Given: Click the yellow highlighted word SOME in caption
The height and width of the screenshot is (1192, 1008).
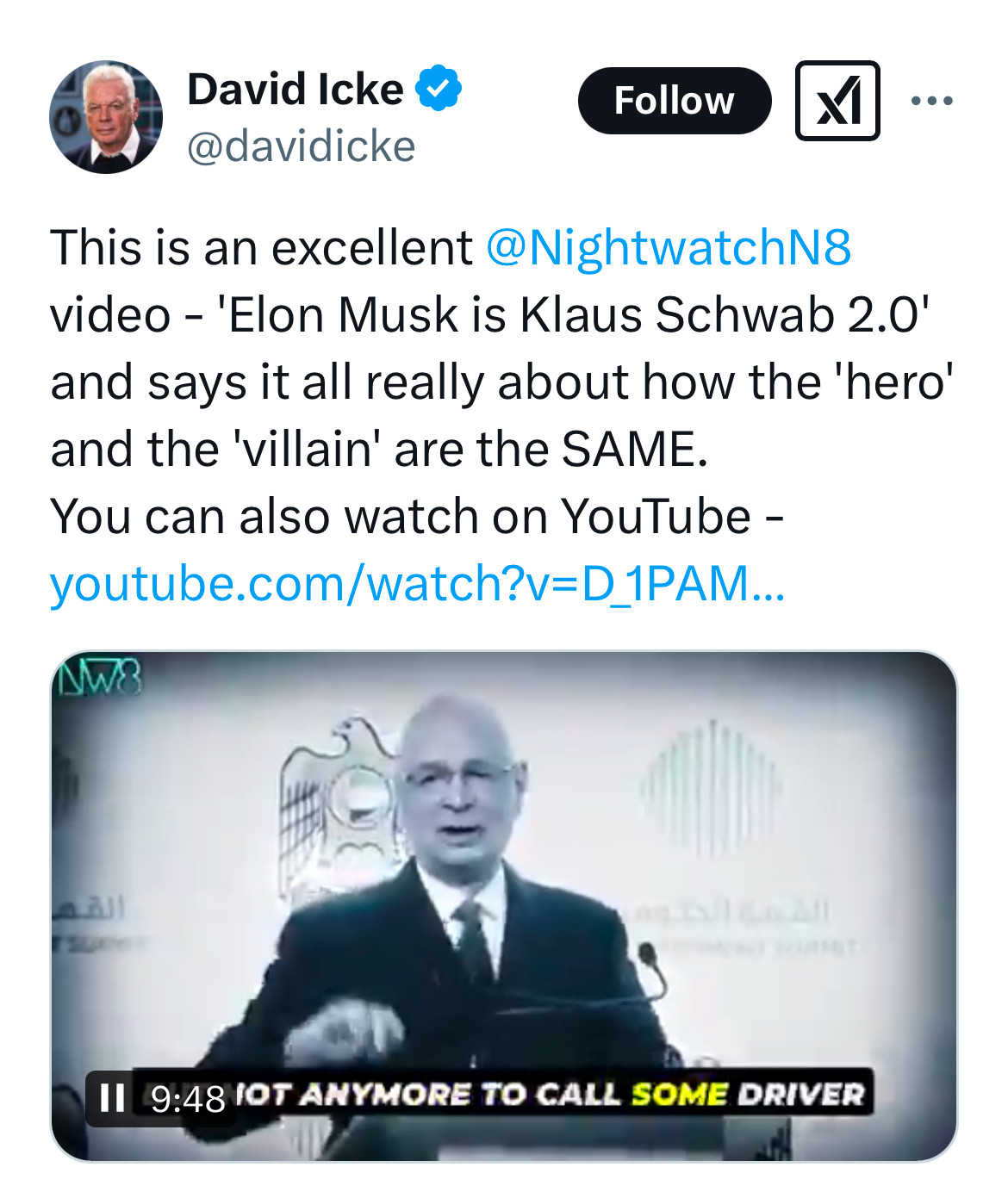Looking at the screenshot, I should point(679,1094).
